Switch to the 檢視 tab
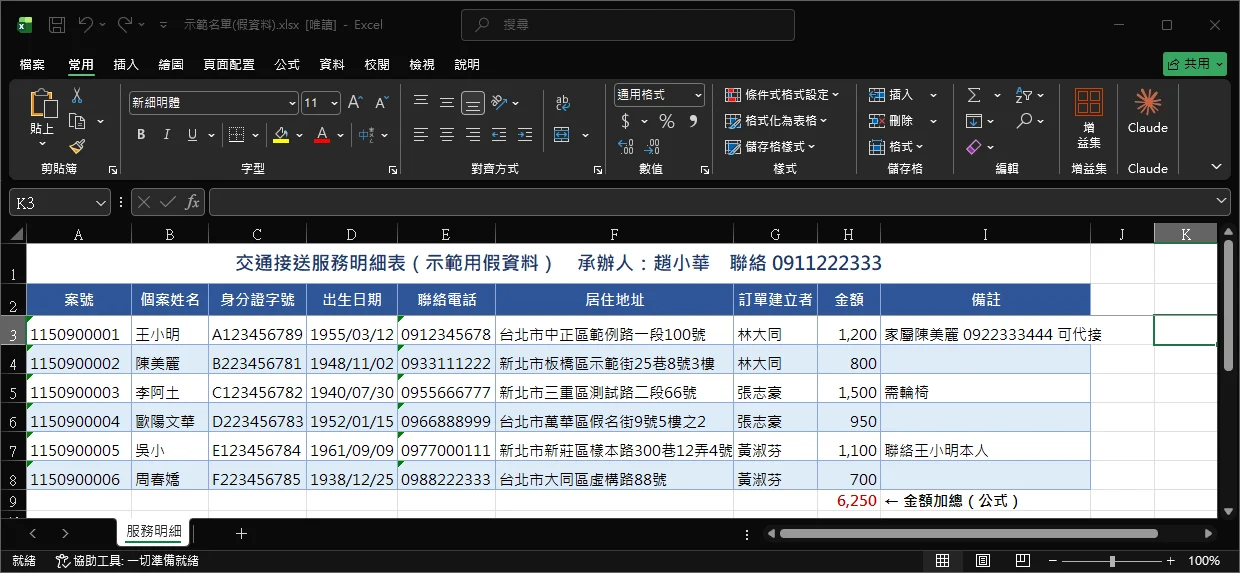 point(422,64)
